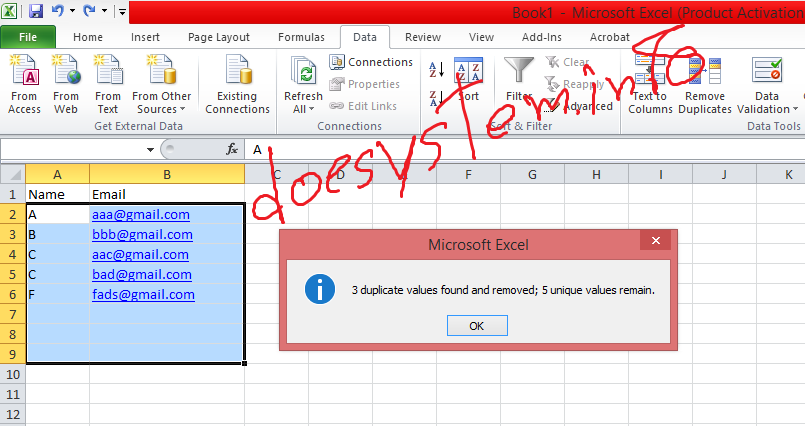Toggle the Filter funnel
Image resolution: width=805 pixels, height=426 pixels.
[x=519, y=80]
